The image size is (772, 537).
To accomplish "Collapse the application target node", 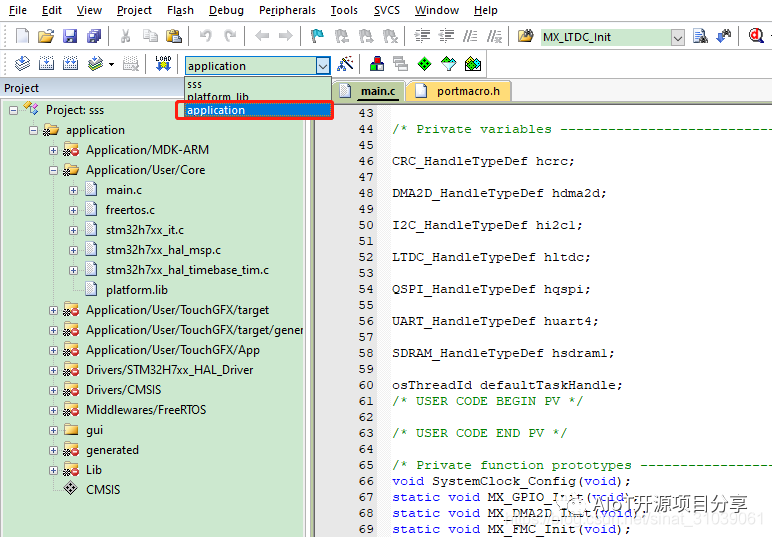I will tap(33, 130).
